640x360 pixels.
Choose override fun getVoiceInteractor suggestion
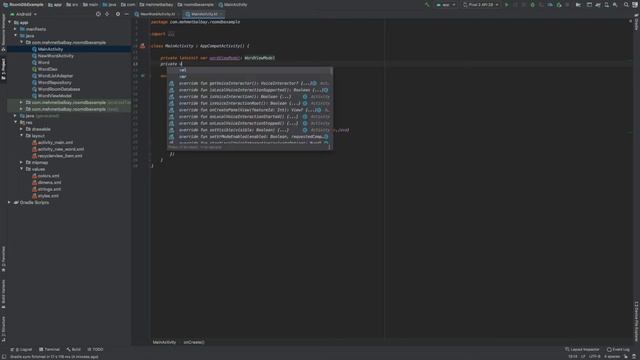coord(250,83)
